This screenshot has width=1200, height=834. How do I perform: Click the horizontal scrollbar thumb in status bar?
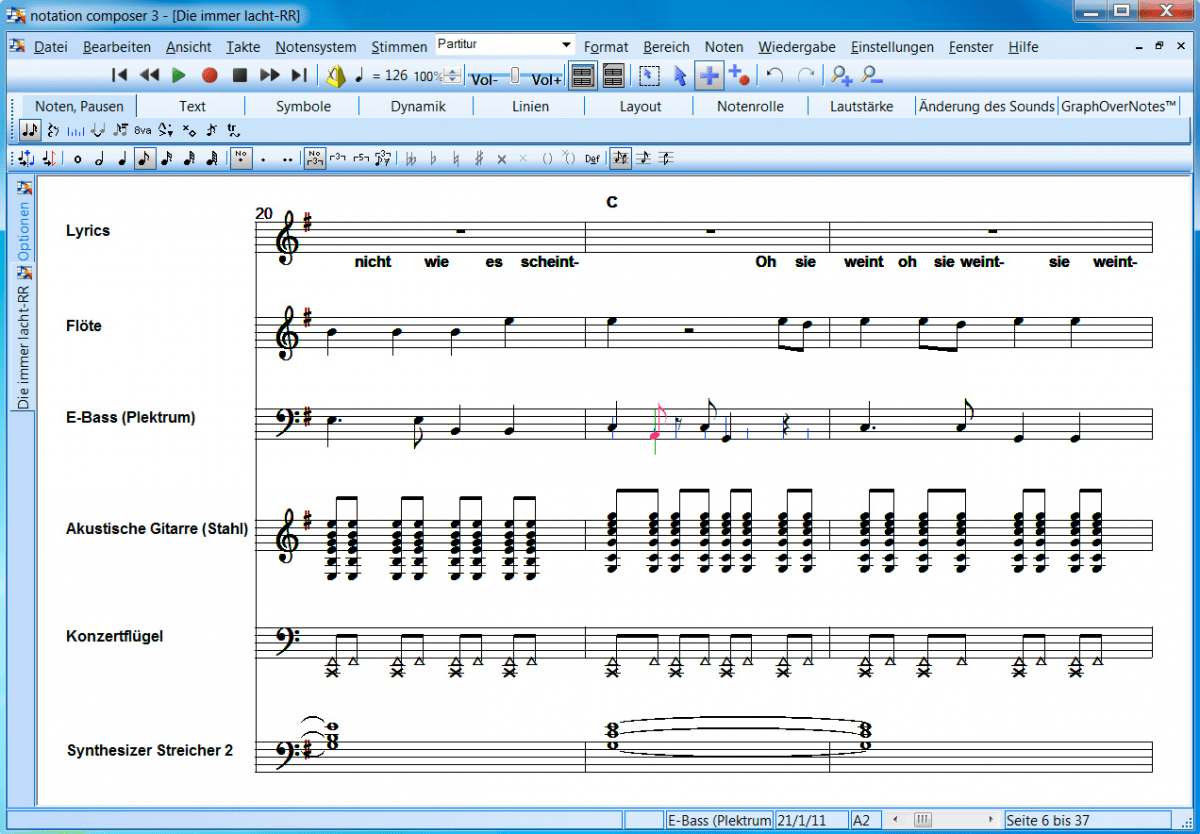tap(922, 820)
